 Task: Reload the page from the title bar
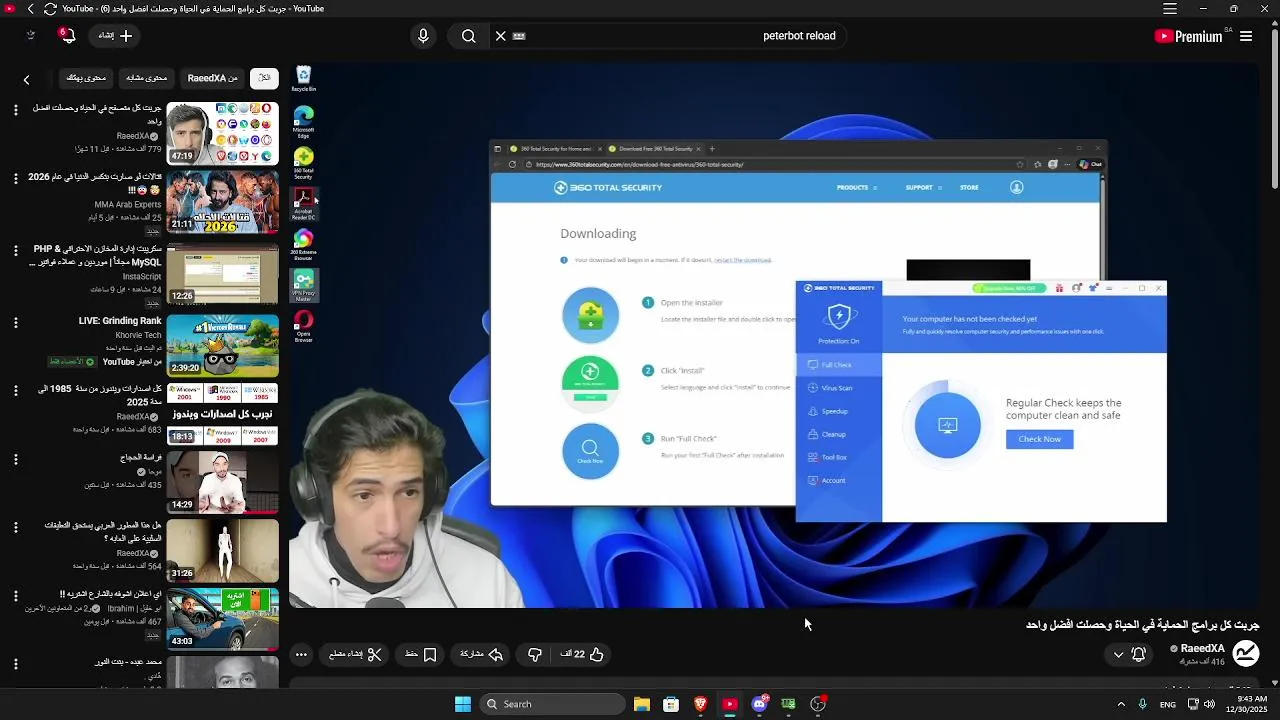pos(50,9)
